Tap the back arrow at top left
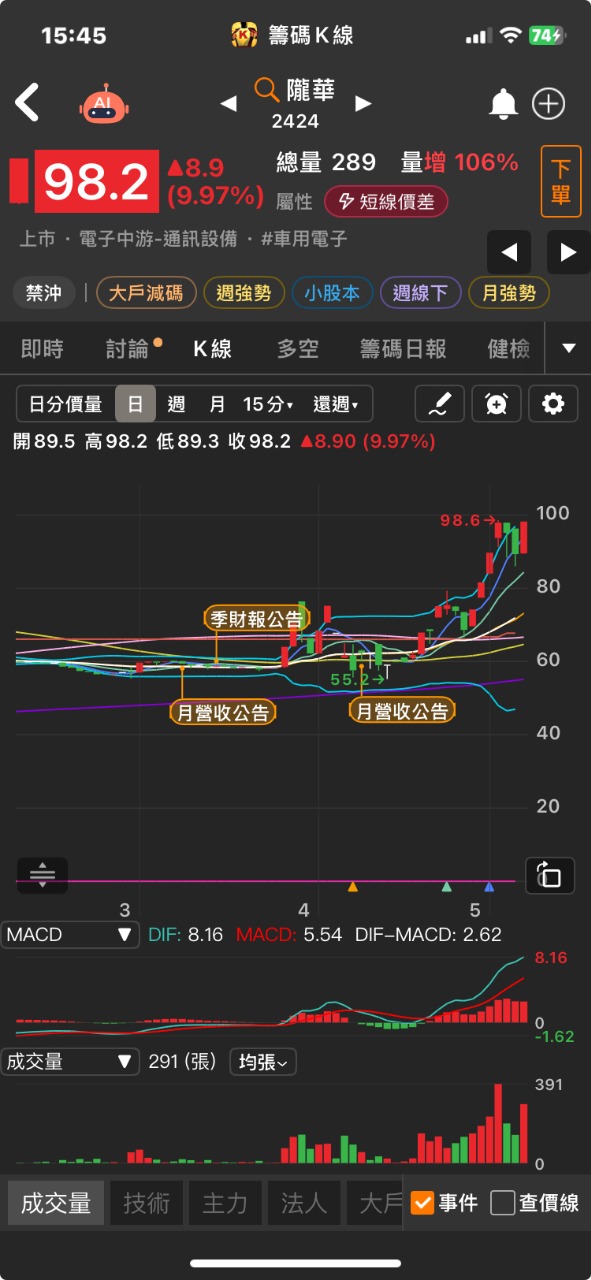Screen dimensions: 591x1280 click(x=28, y=103)
